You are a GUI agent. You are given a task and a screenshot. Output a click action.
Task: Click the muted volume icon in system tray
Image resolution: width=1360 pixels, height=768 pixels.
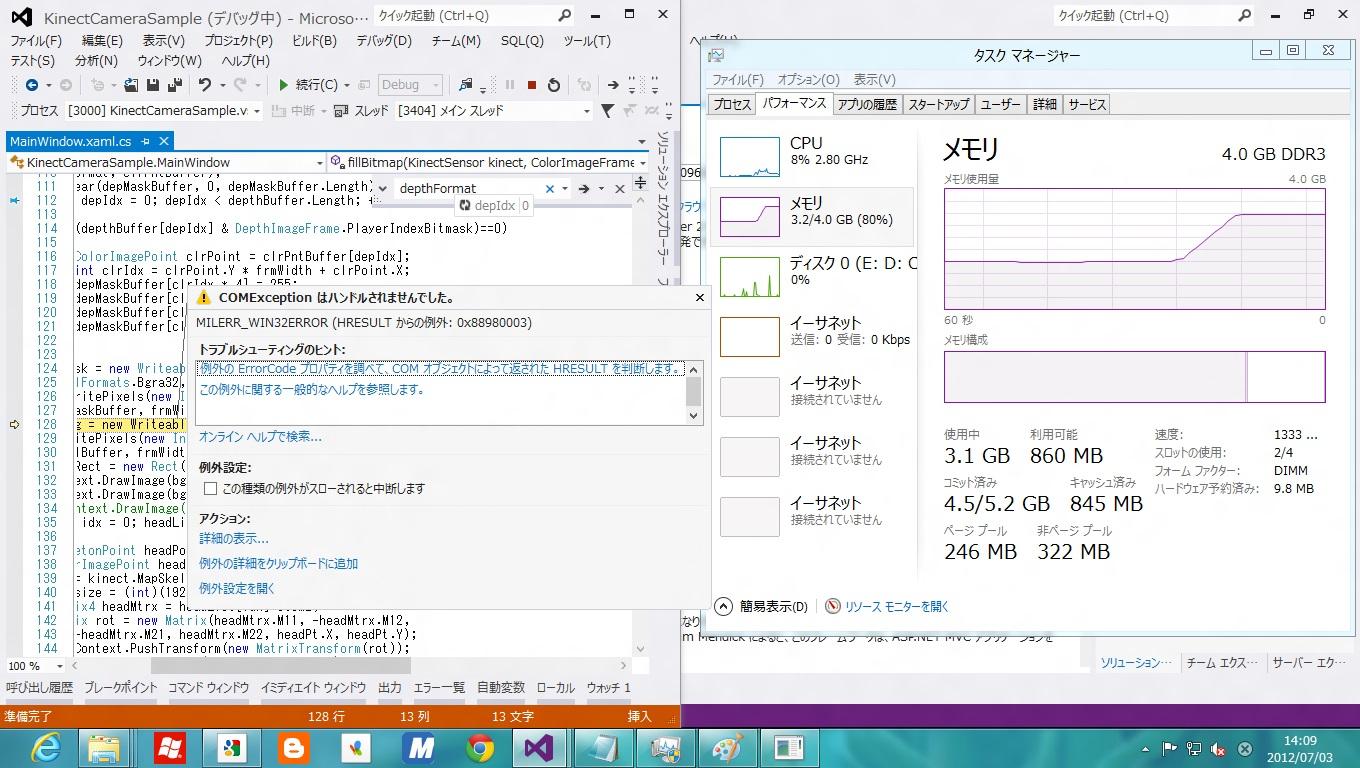(x=1218, y=748)
